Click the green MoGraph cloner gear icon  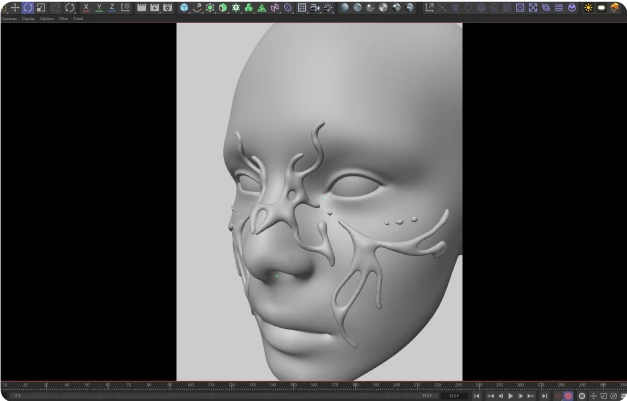(236, 8)
